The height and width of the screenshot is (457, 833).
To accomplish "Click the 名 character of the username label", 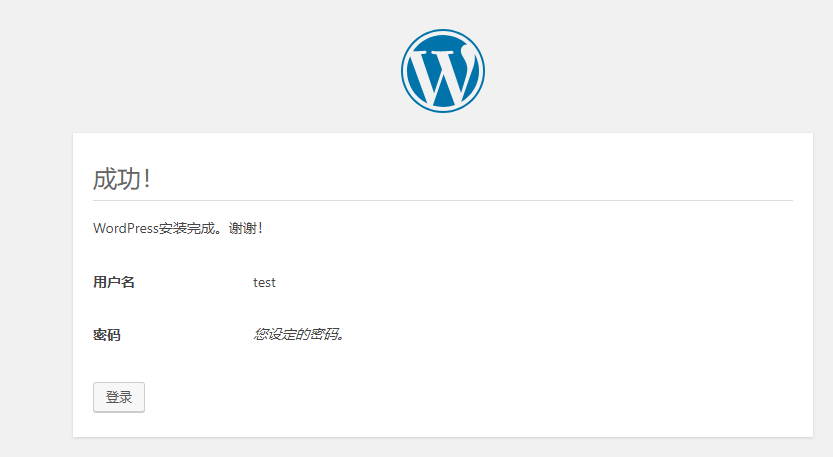I will point(128,282).
